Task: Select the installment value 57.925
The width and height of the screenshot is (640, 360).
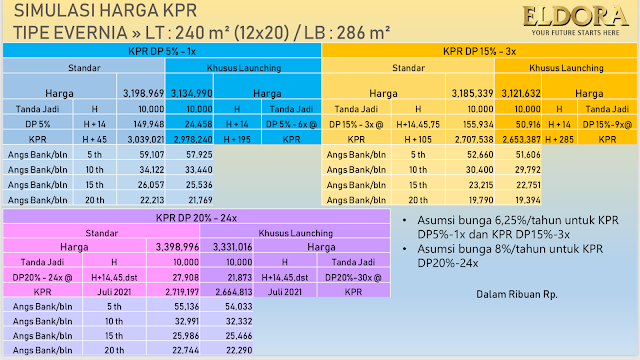Action: click(199, 155)
